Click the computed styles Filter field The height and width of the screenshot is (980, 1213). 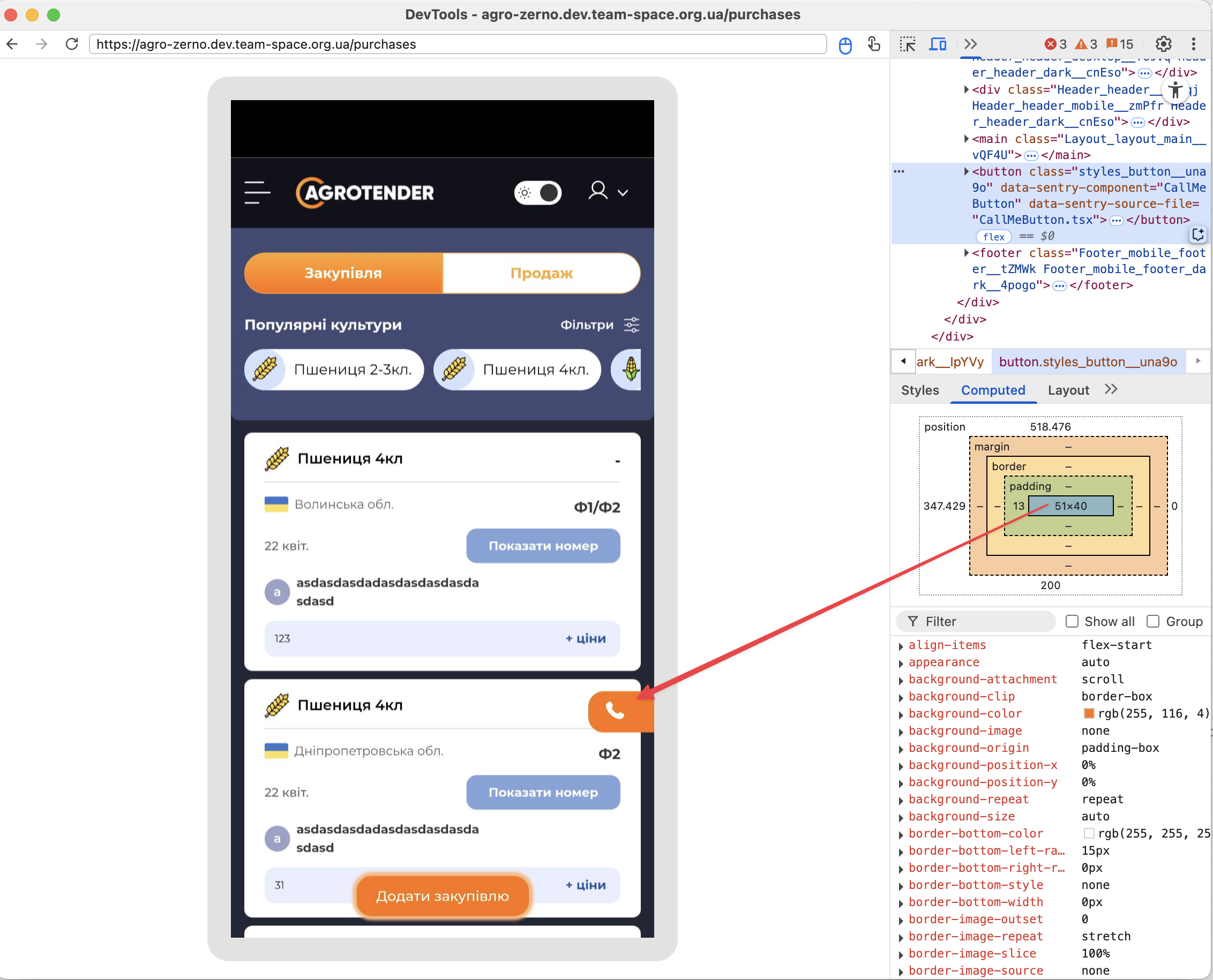click(x=977, y=621)
